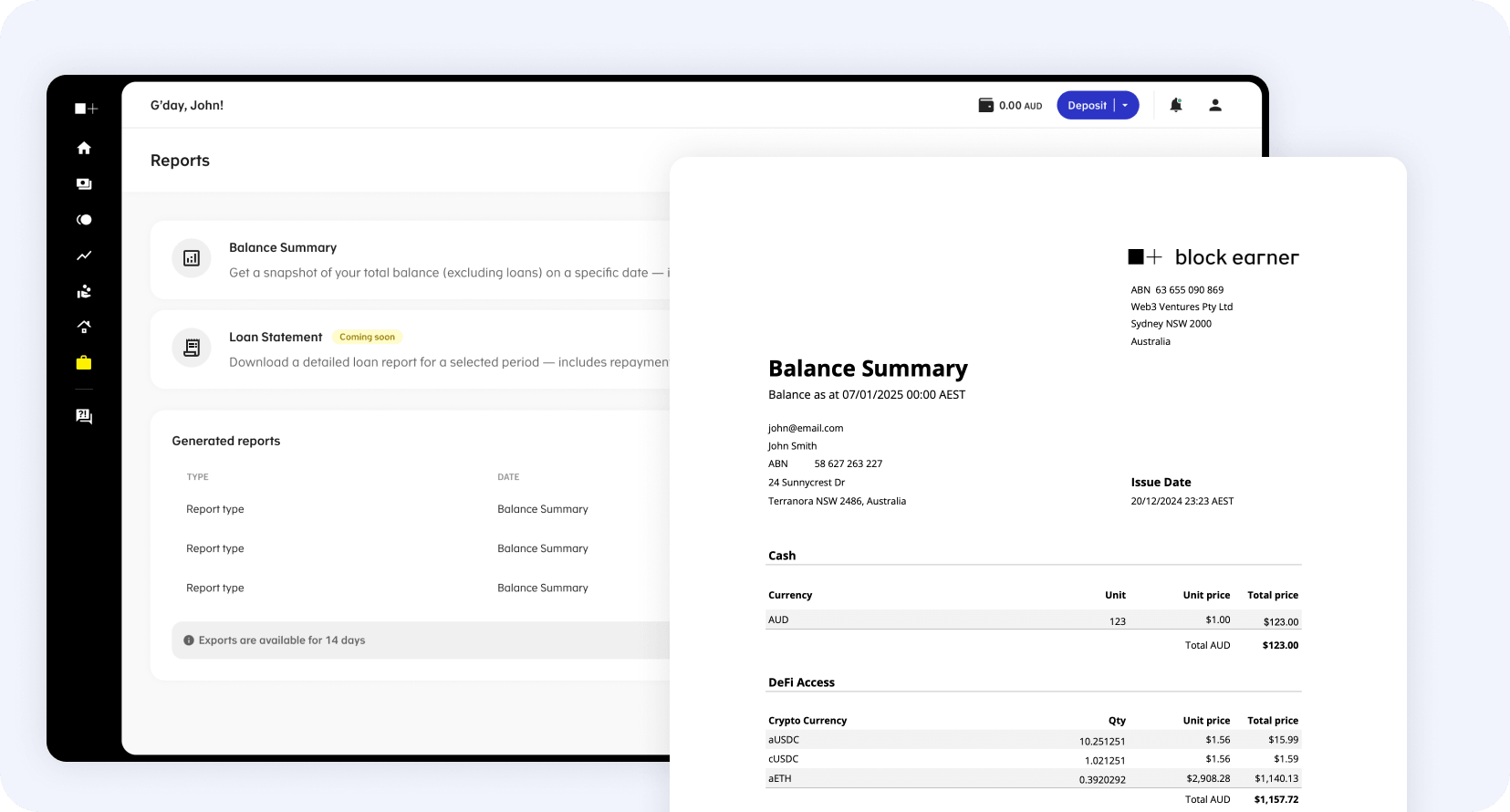Click ABN 63 655 090 869

point(1177,290)
